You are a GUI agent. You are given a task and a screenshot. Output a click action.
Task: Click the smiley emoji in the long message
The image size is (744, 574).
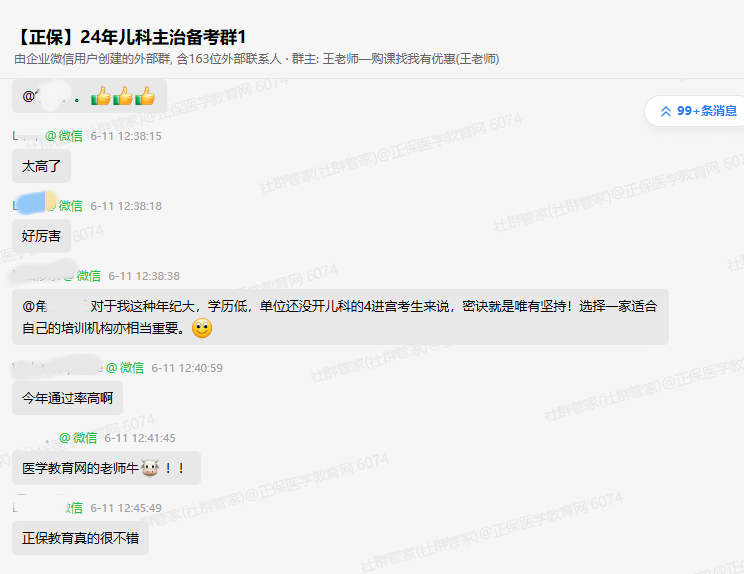pos(202,328)
